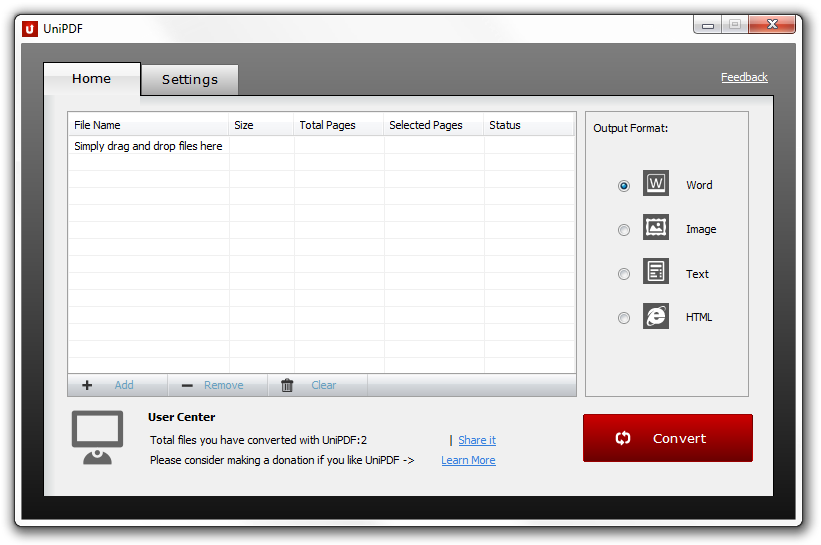
Task: Click the Size column header
Action: click(261, 125)
